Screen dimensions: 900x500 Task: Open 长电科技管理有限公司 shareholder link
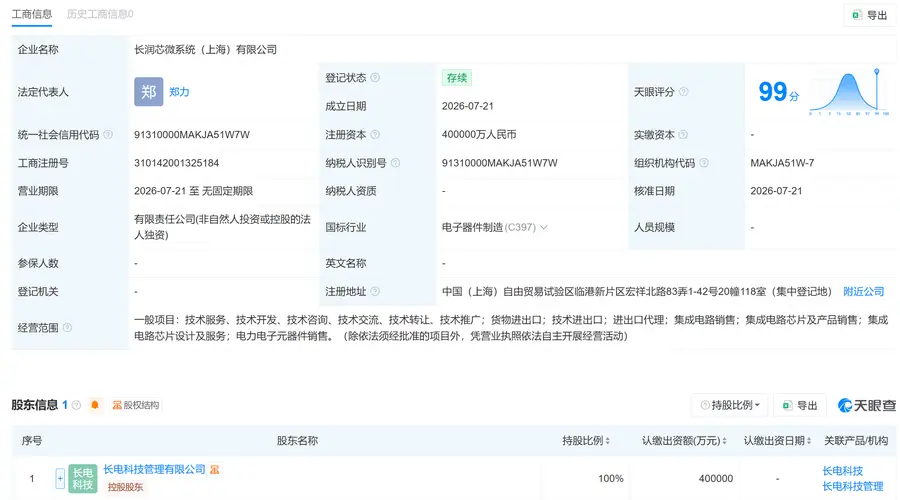(x=154, y=470)
